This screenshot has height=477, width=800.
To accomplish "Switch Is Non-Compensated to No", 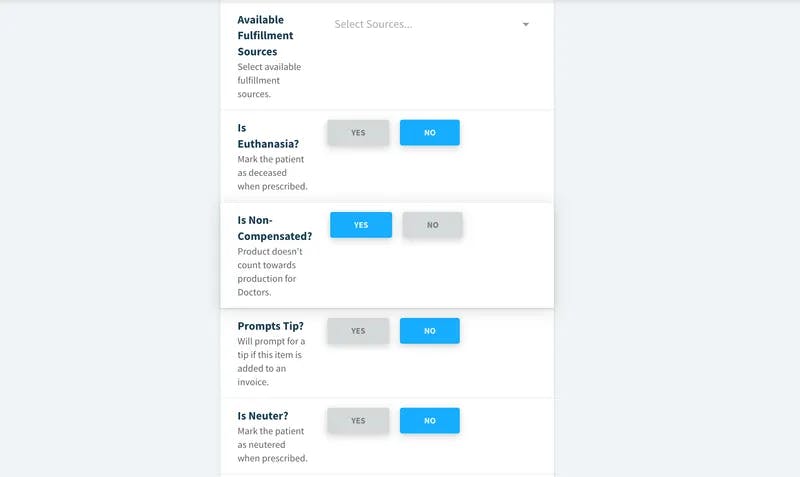I will (433, 225).
